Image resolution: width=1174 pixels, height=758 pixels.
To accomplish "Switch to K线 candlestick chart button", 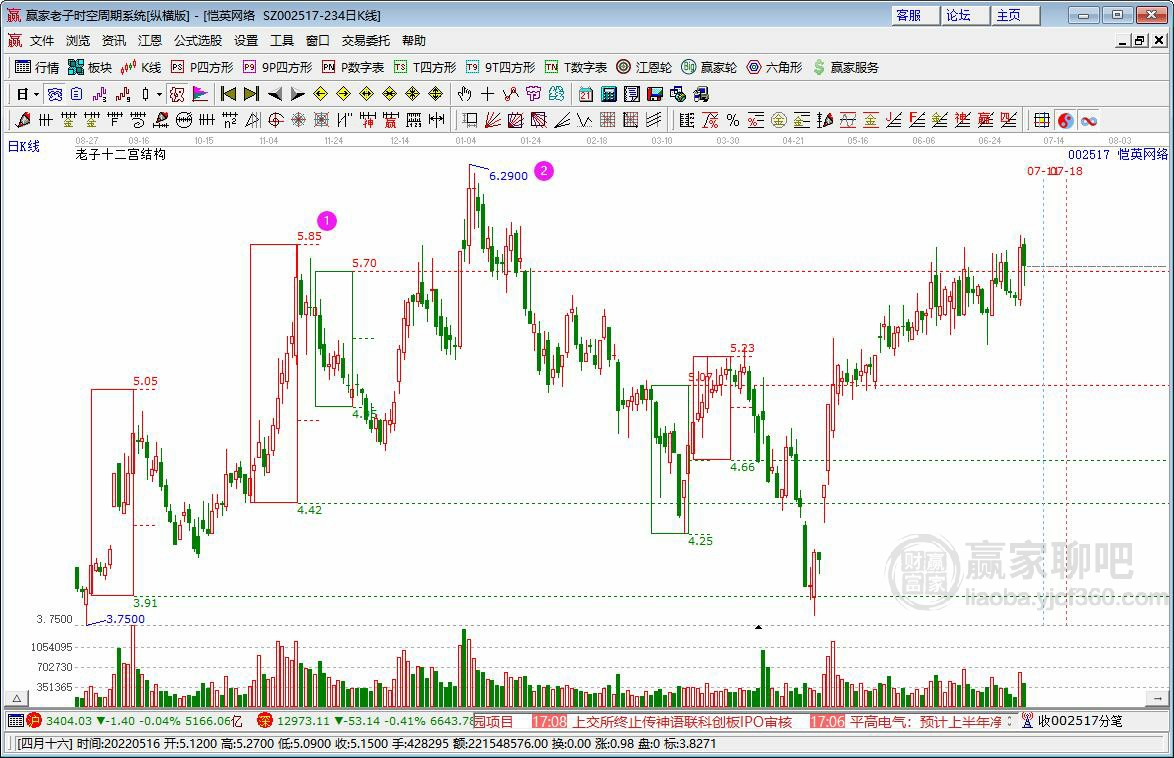I will (141, 67).
